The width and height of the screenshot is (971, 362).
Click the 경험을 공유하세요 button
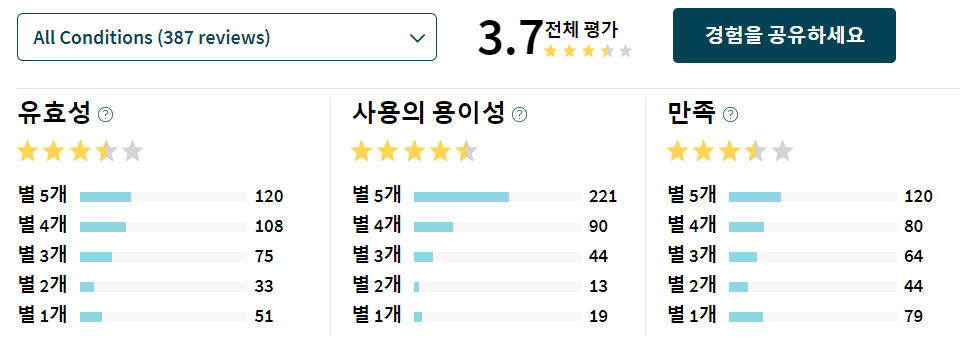pos(784,35)
